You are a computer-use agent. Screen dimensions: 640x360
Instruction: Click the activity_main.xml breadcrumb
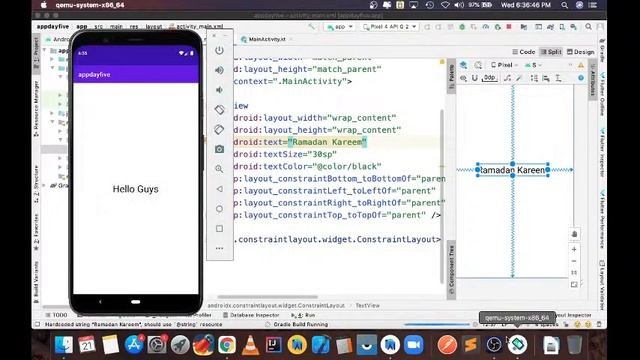[196, 27]
